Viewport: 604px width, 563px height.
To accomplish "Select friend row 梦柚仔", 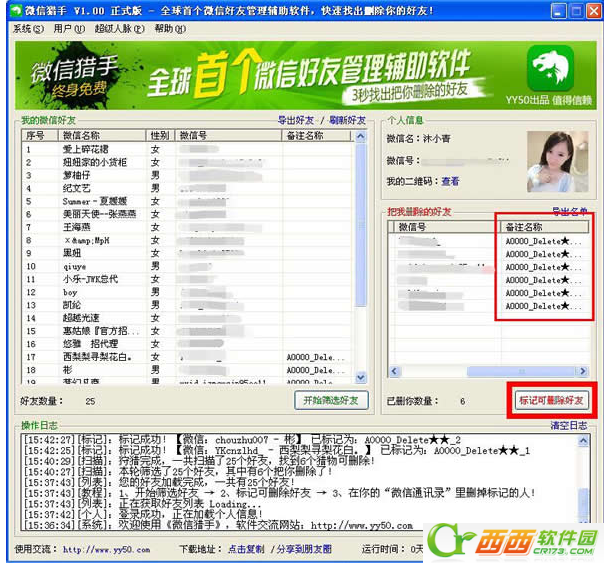I will pos(188,175).
